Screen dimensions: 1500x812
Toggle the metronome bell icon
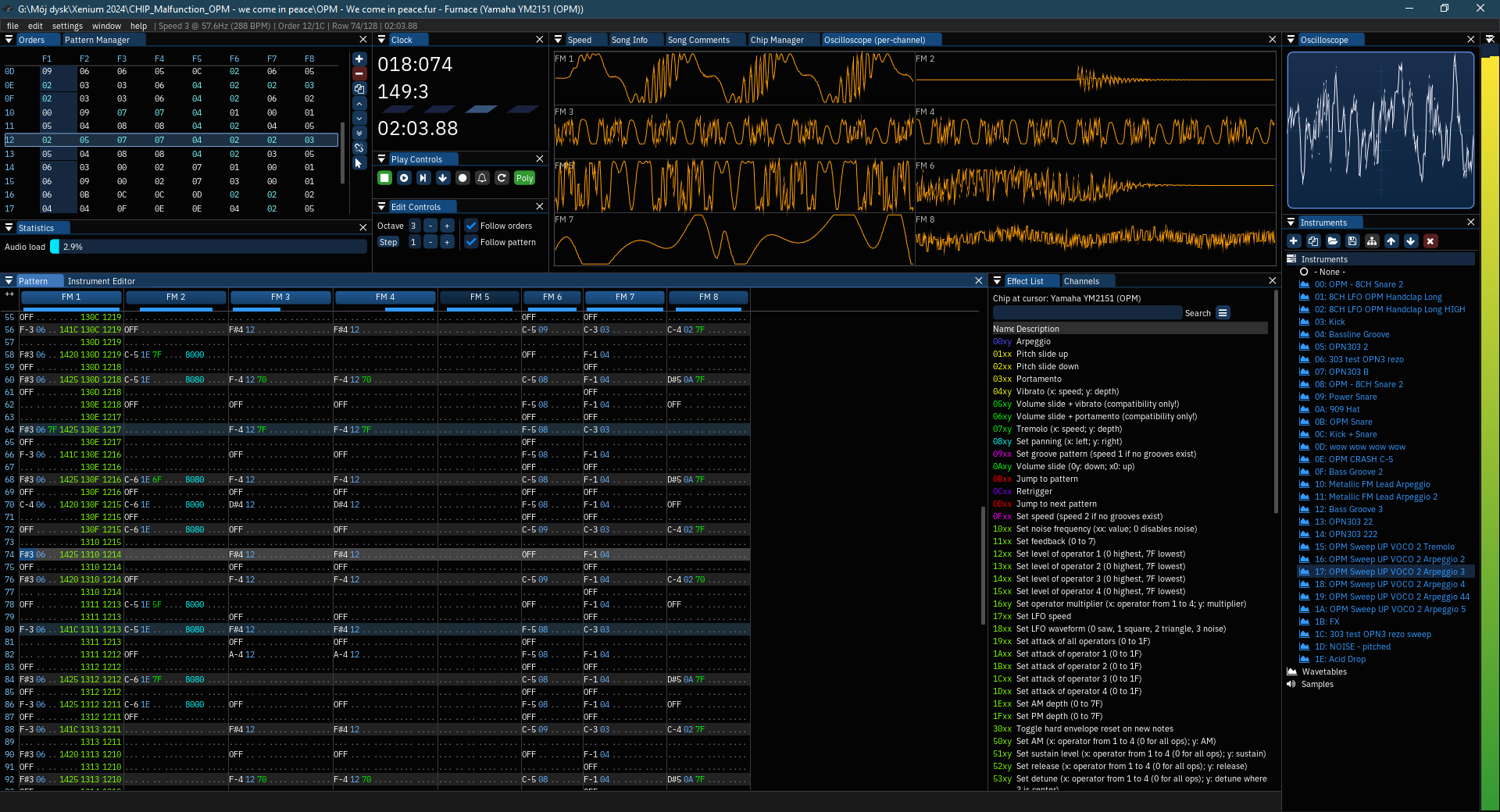[x=482, y=178]
